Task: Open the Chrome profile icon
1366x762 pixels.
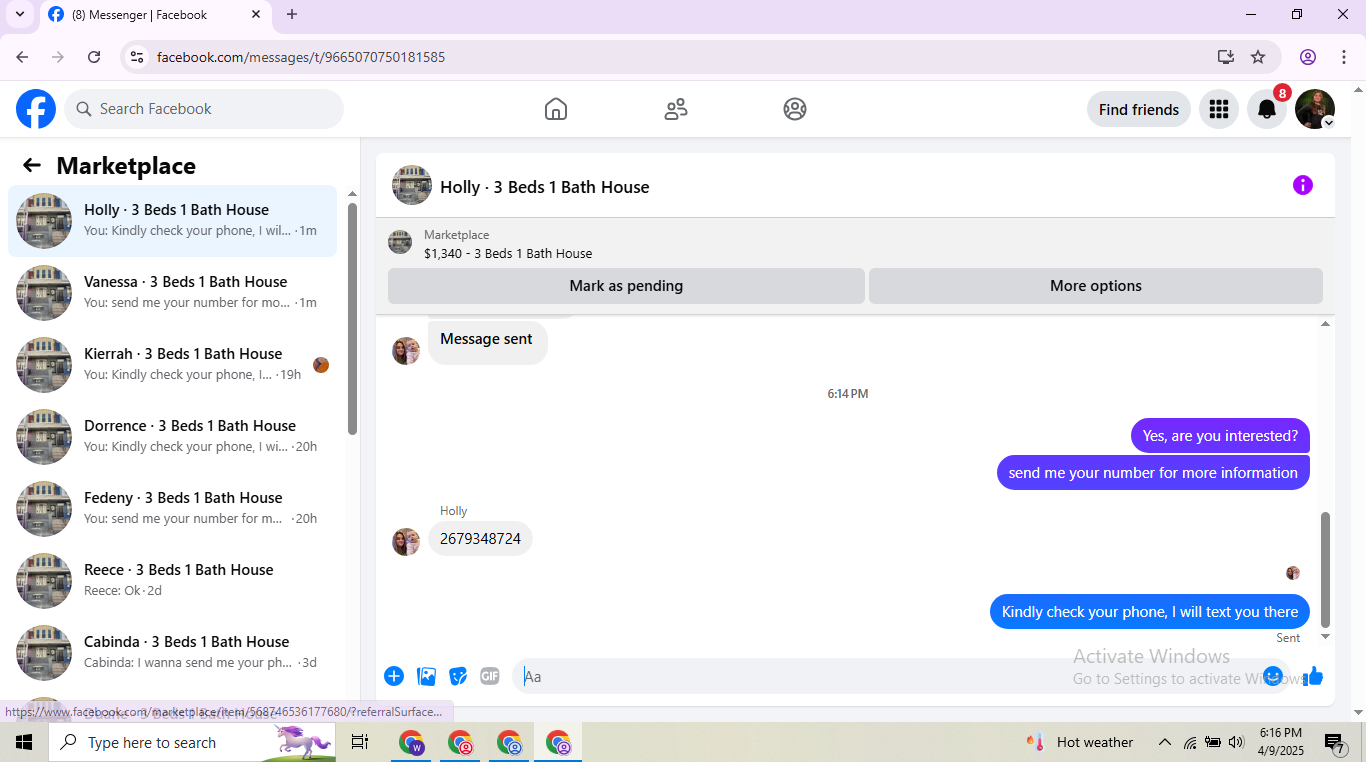Action: click(x=1308, y=57)
